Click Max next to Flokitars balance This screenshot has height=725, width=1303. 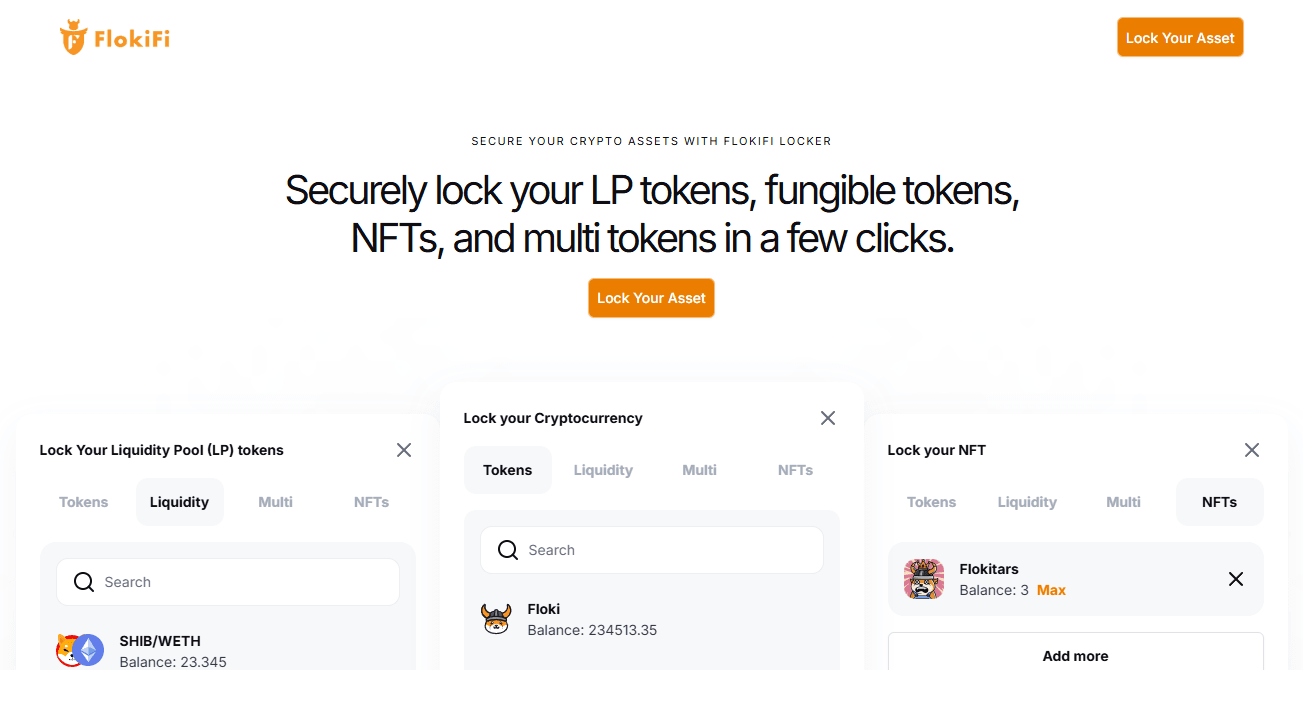tap(1051, 590)
